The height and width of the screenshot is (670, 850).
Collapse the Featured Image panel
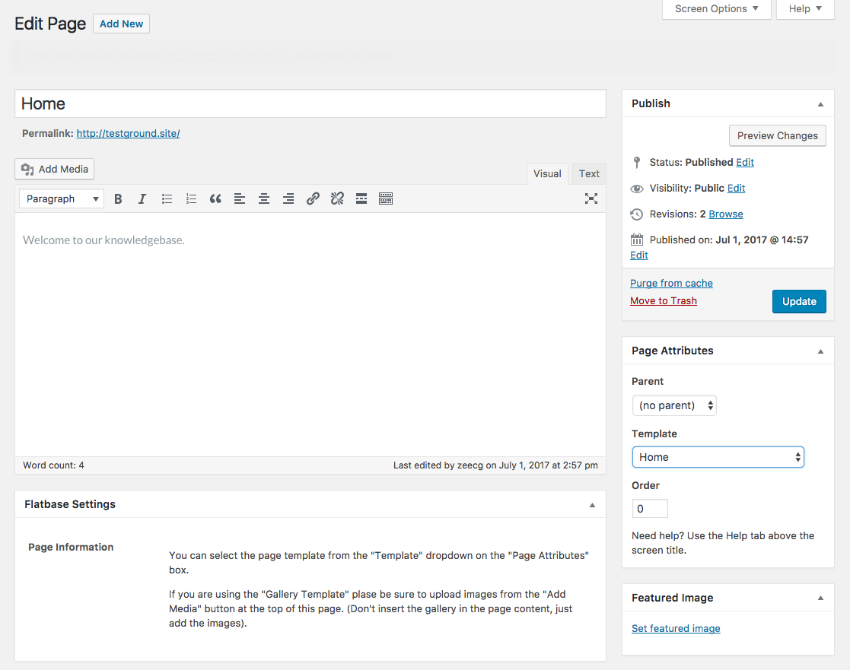[820, 598]
